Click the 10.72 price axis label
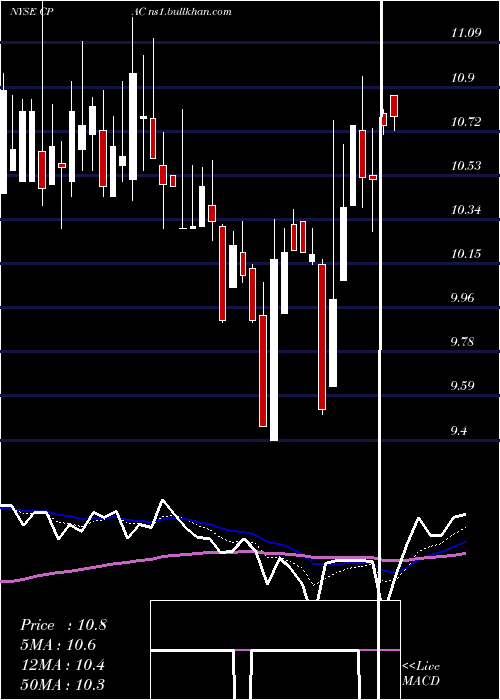The width and height of the screenshot is (500, 700). 466,121
